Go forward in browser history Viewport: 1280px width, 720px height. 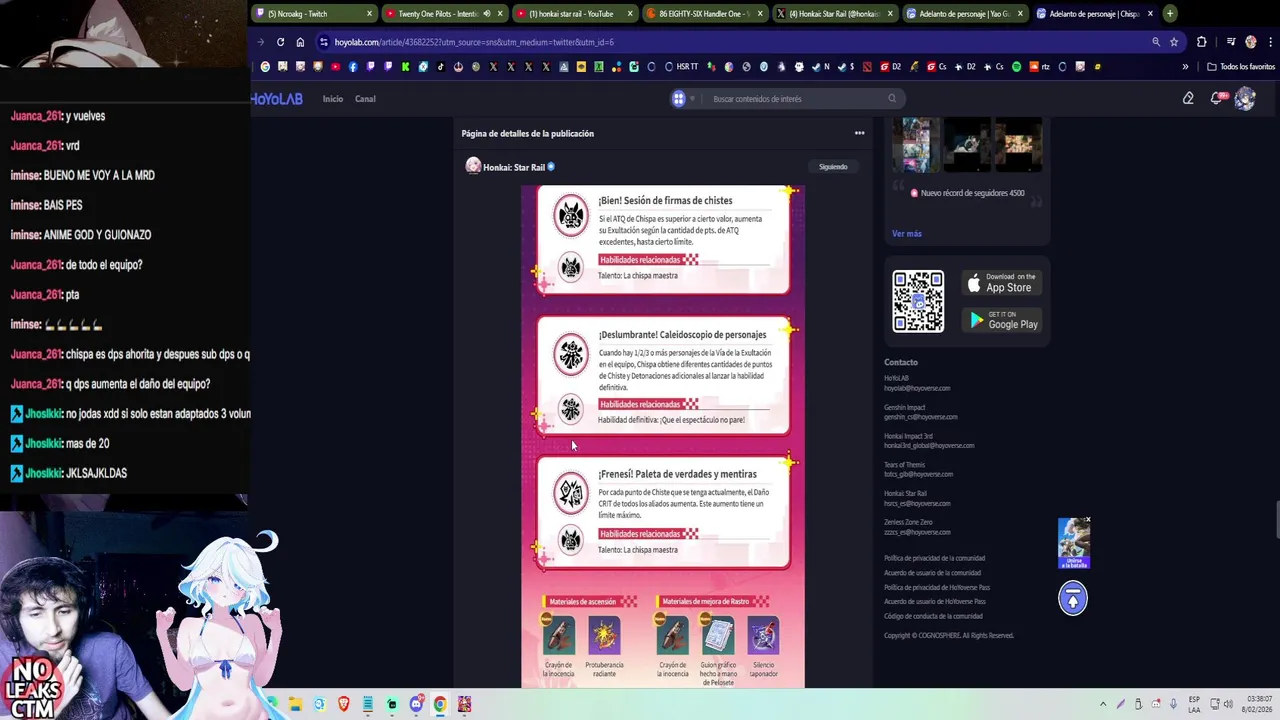tap(261, 42)
